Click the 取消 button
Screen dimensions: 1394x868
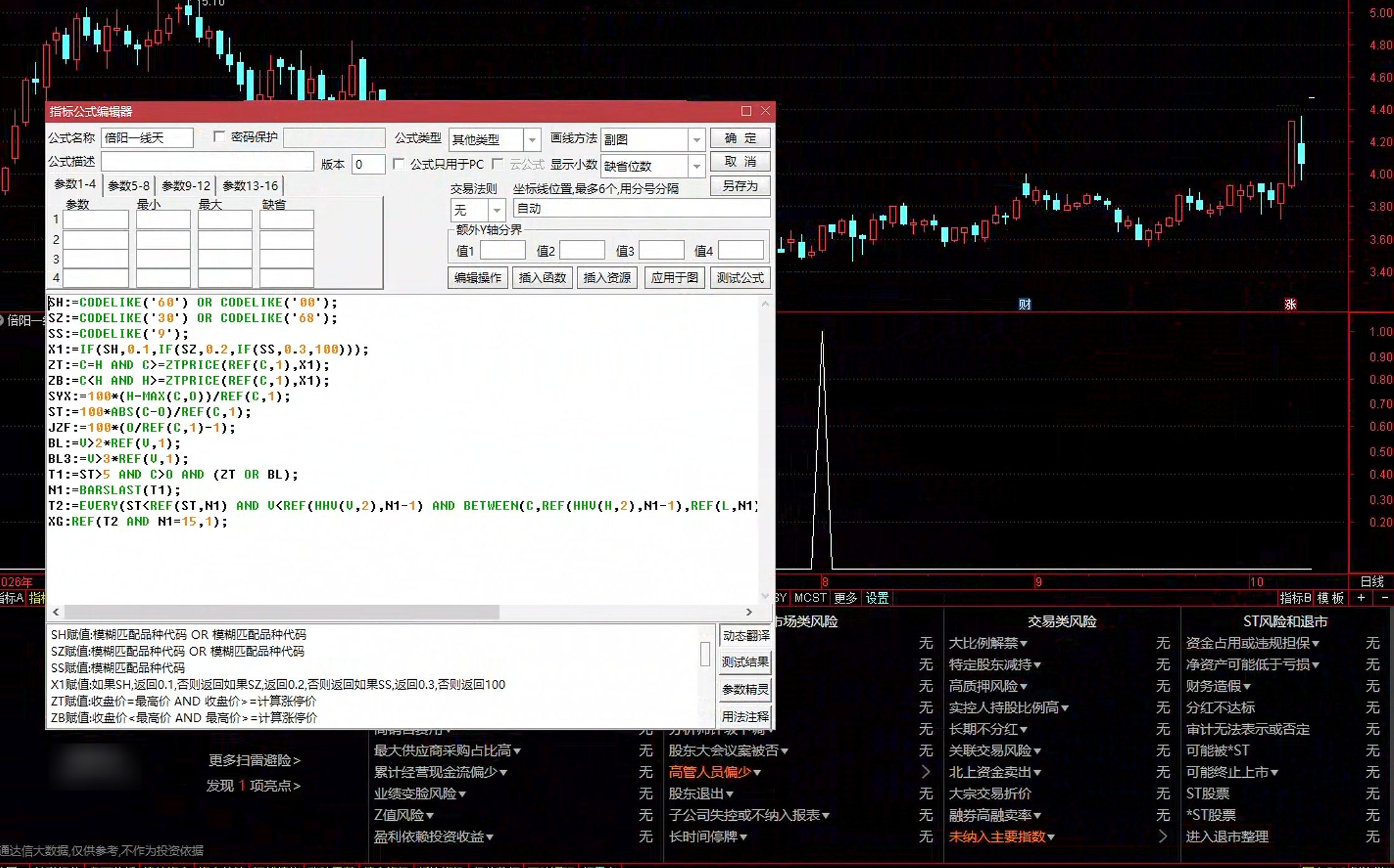(x=740, y=162)
